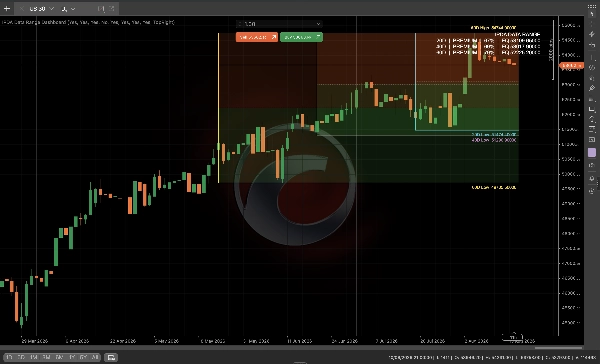Click the rightmost icon on the US30 tab
Screen dimensions: 600x364
[x=112, y=8]
